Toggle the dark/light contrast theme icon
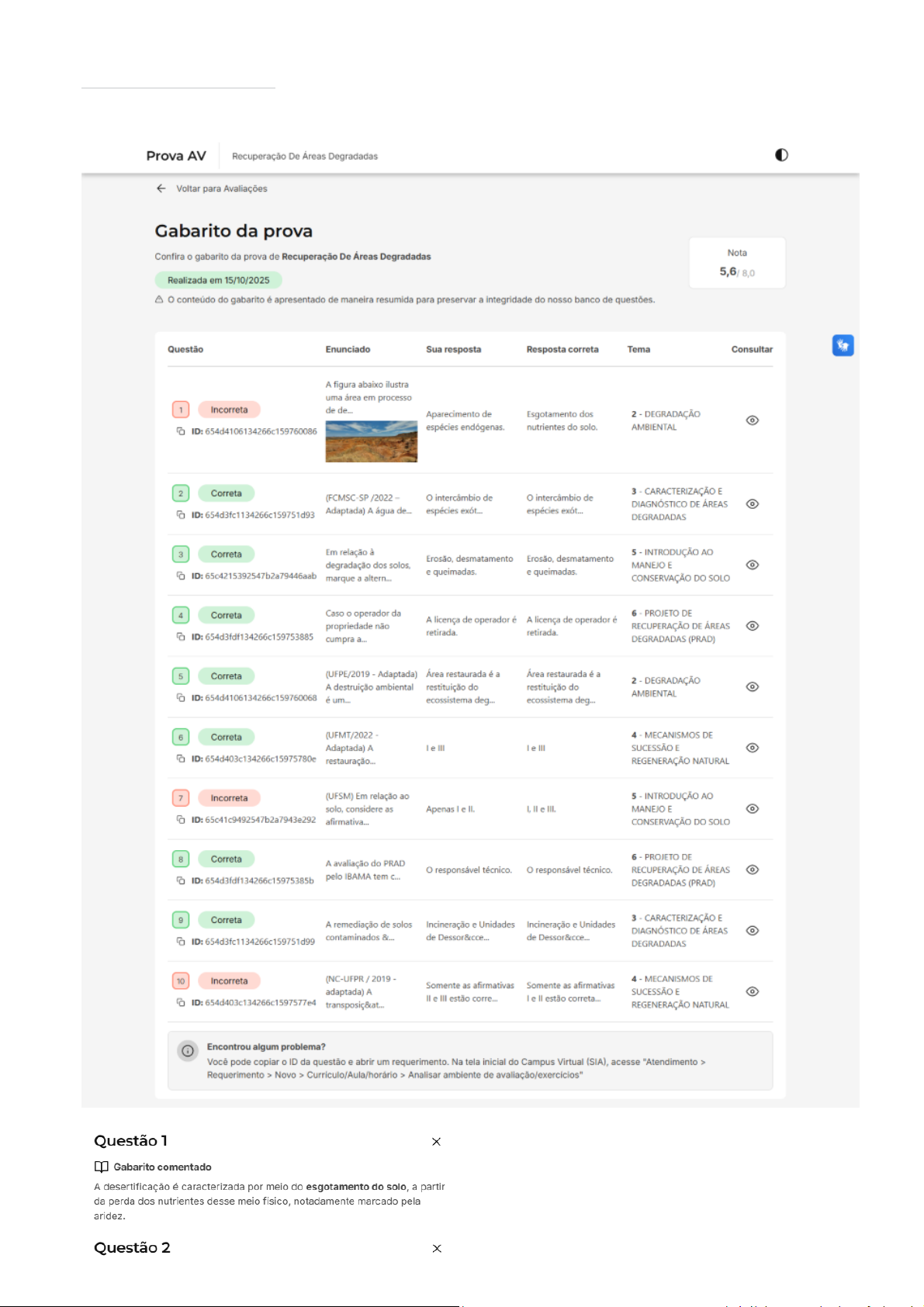The width and height of the screenshot is (924, 1307). [781, 155]
